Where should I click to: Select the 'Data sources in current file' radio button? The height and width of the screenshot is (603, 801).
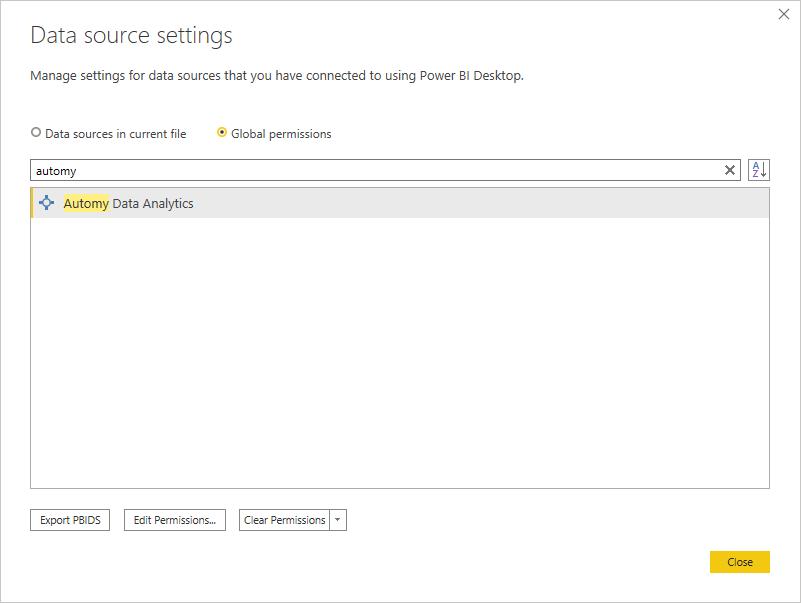tap(36, 132)
